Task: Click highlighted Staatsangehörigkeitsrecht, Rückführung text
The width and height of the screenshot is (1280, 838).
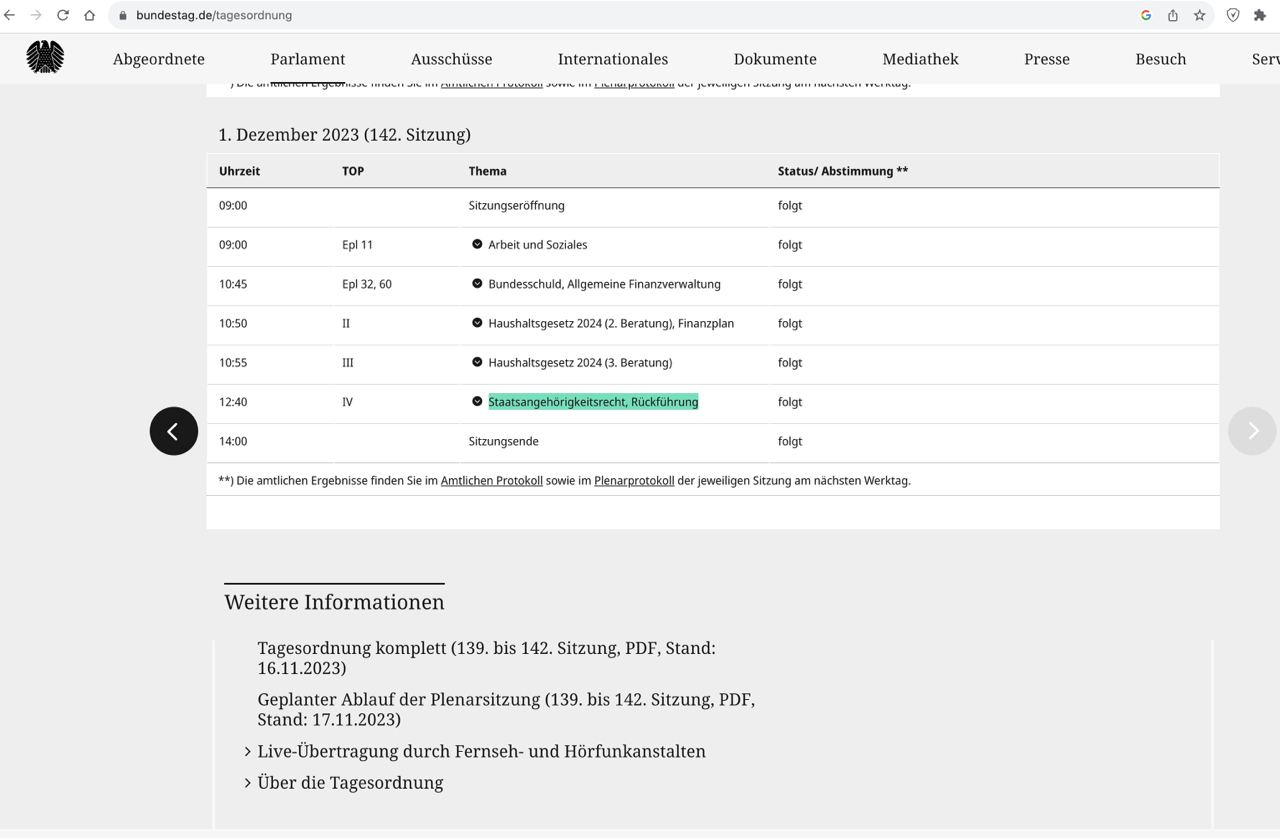Action: coord(593,402)
